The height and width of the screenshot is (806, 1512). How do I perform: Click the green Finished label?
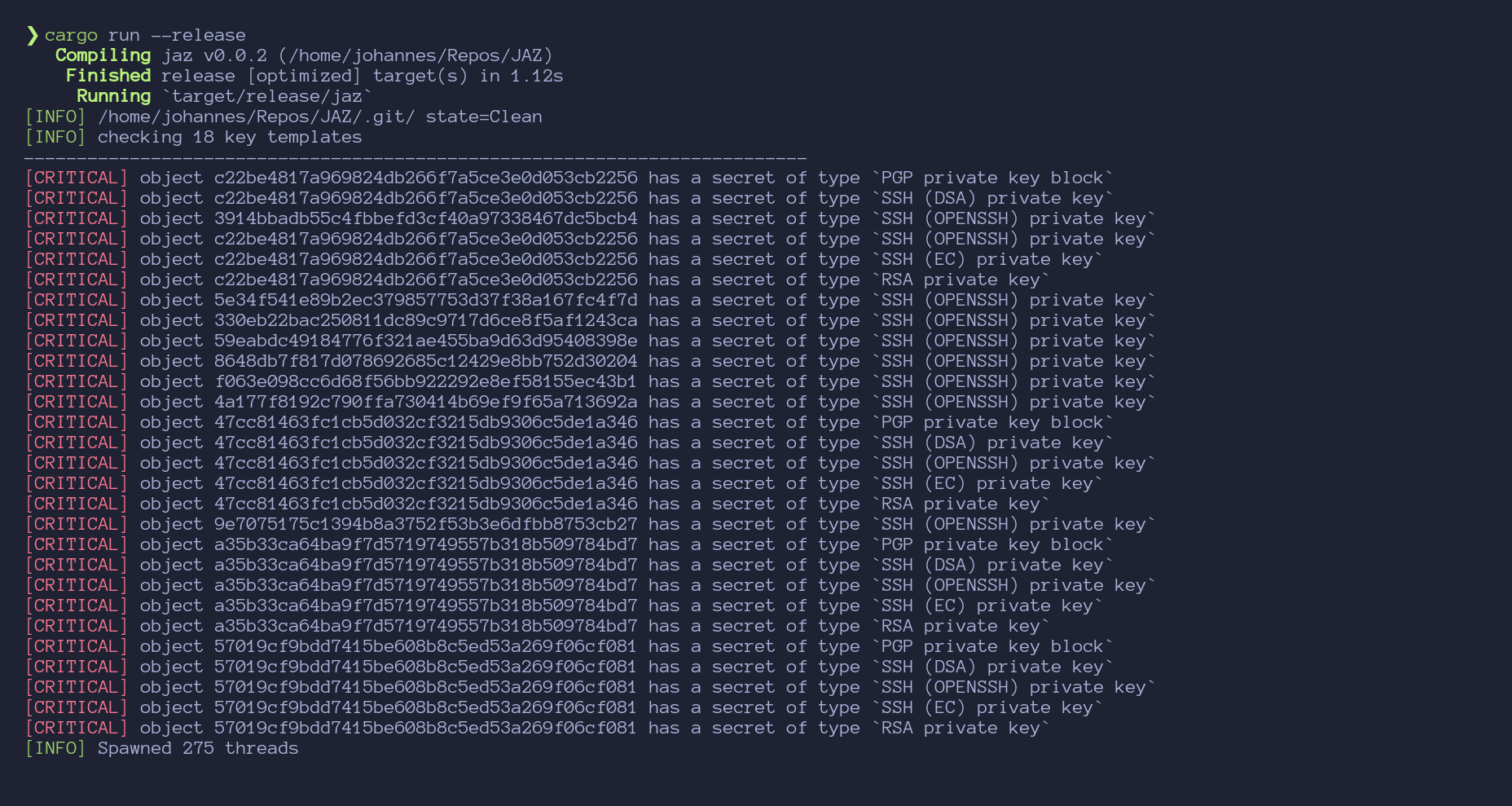108,76
